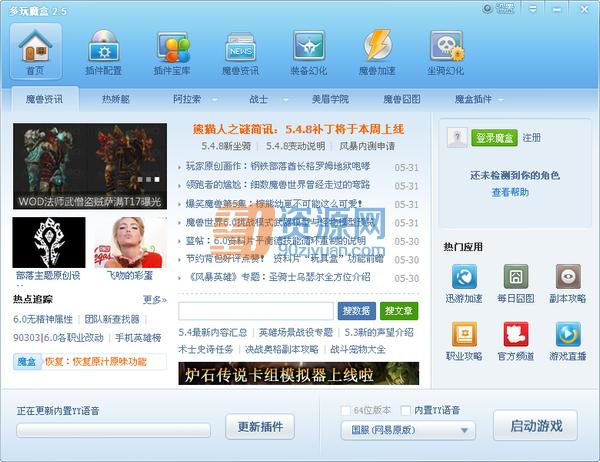The height and width of the screenshot is (462, 600).
Task: Focus the search input field
Action: point(256,311)
